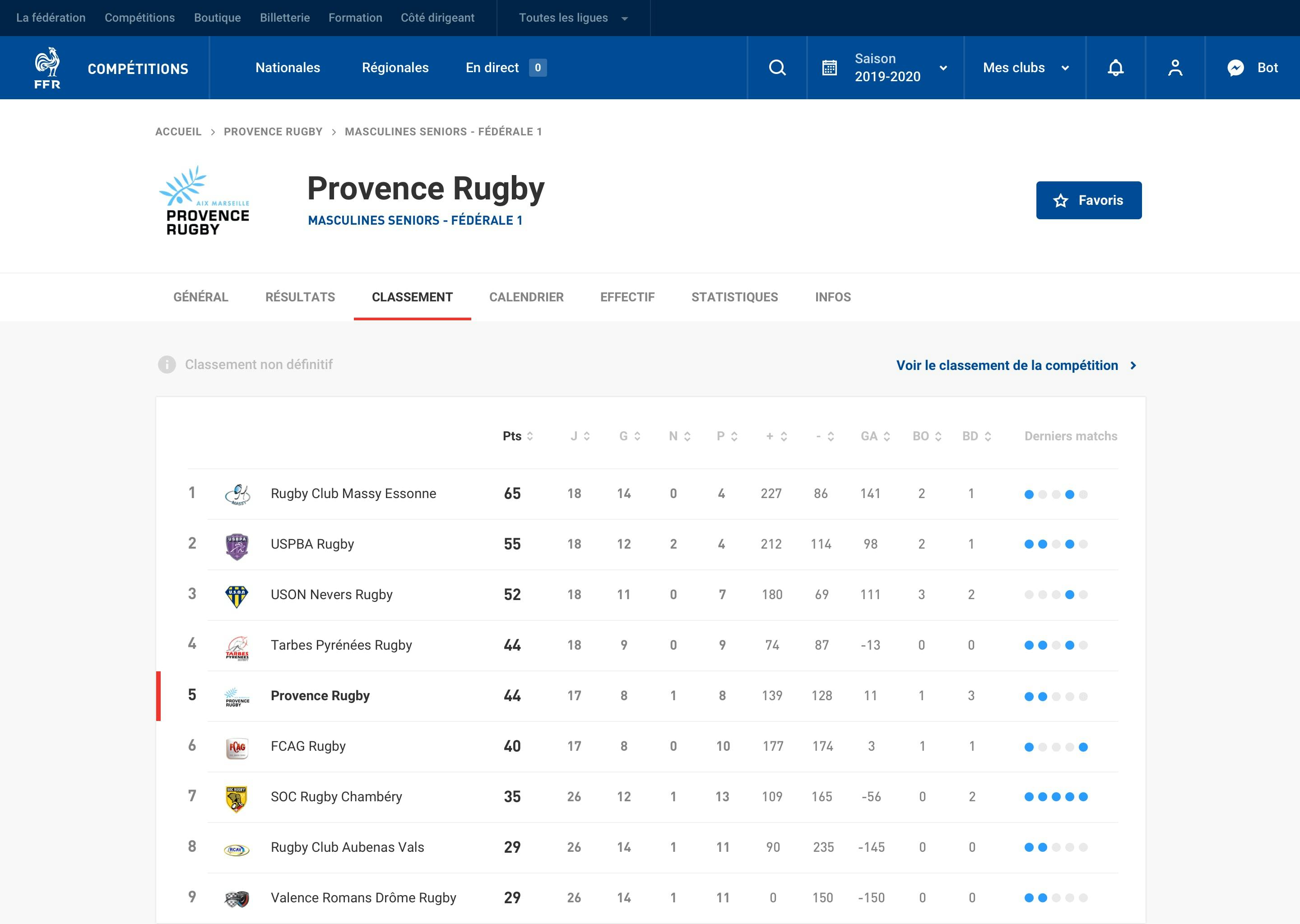The image size is (1300, 924).
Task: Expand the Mes clubs dropdown
Action: (1025, 68)
